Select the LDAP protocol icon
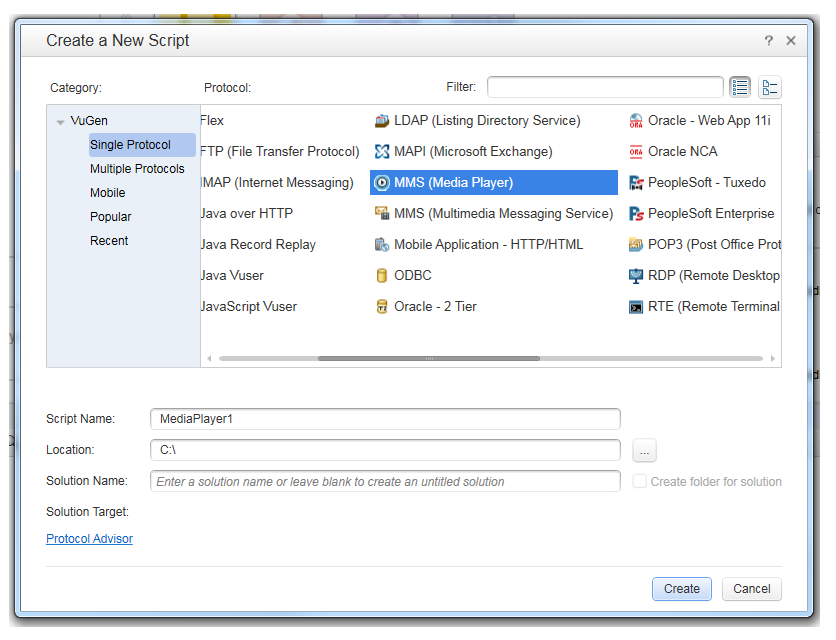836x640 pixels. pyautogui.click(x=382, y=121)
